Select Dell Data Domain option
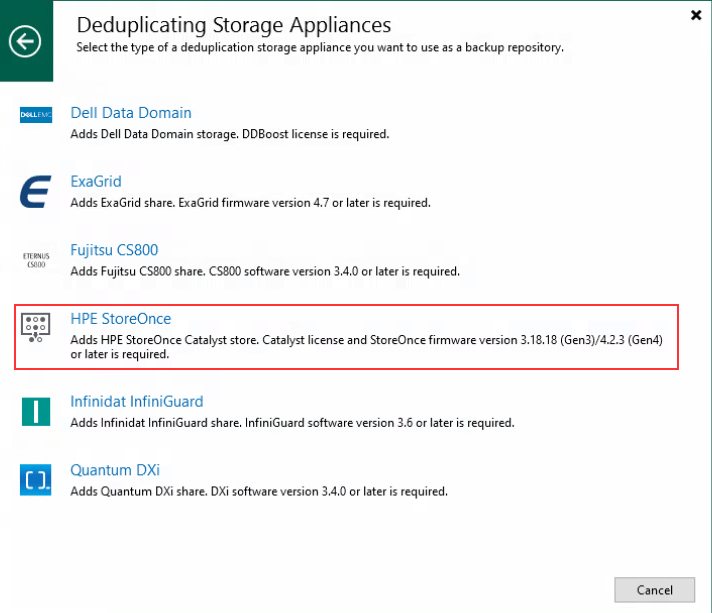This screenshot has width=712, height=613. click(x=131, y=113)
